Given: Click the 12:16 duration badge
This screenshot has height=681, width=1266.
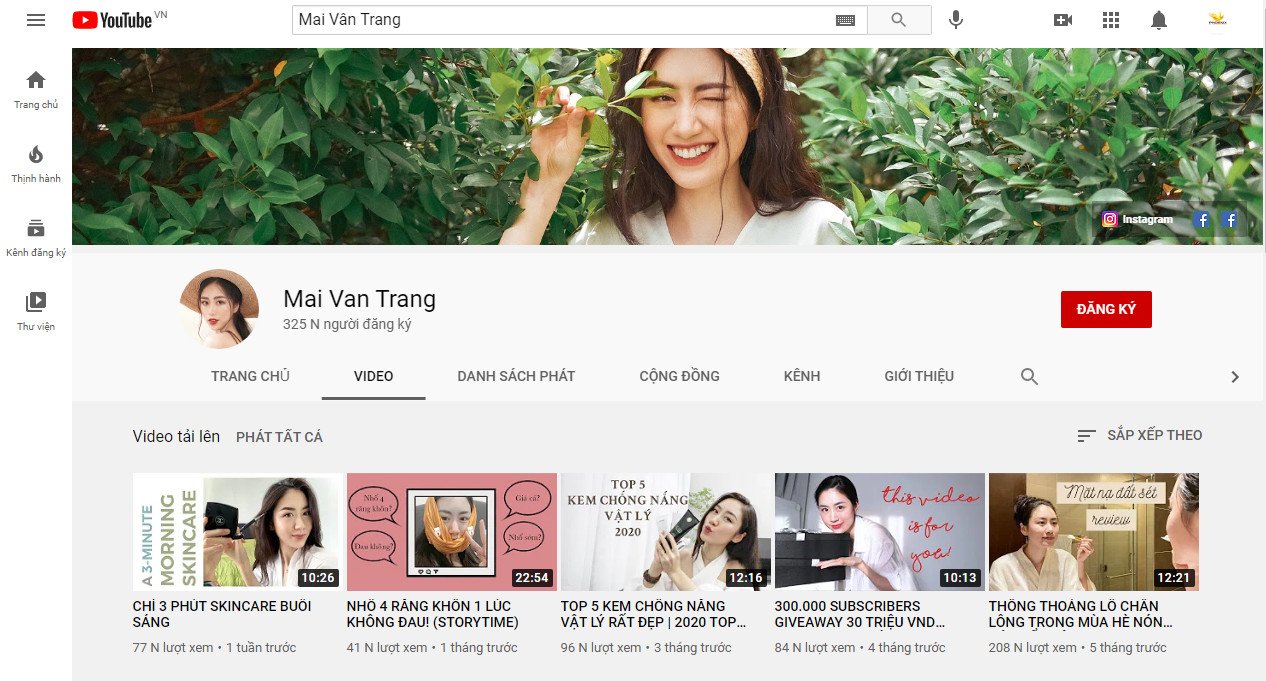Looking at the screenshot, I should click(746, 578).
